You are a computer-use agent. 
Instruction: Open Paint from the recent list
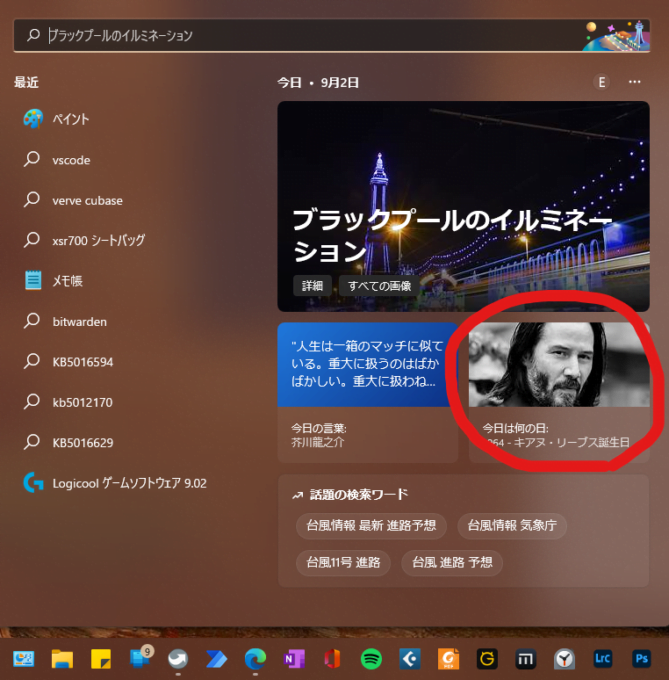(70, 119)
